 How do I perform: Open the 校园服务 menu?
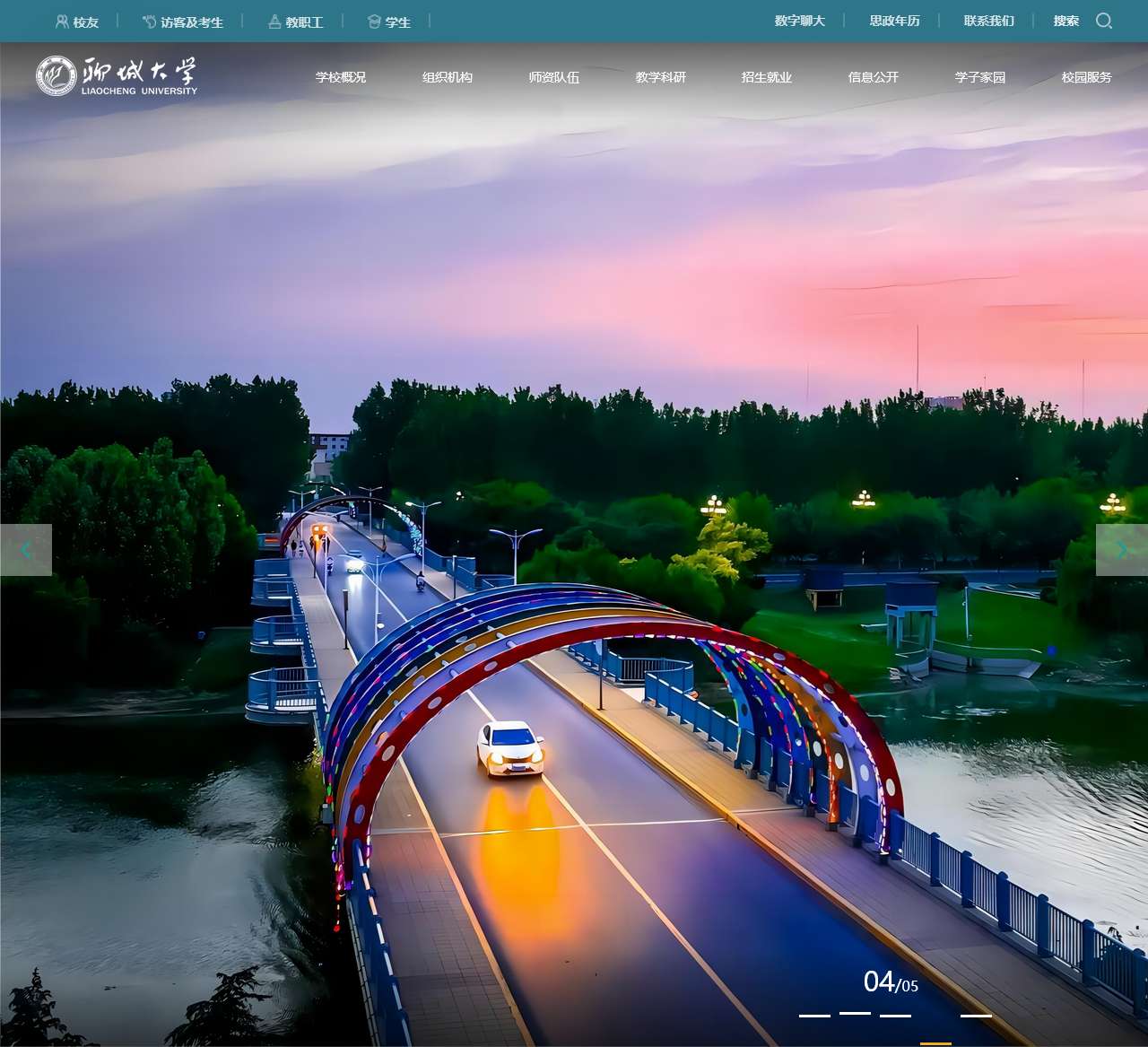(1086, 77)
